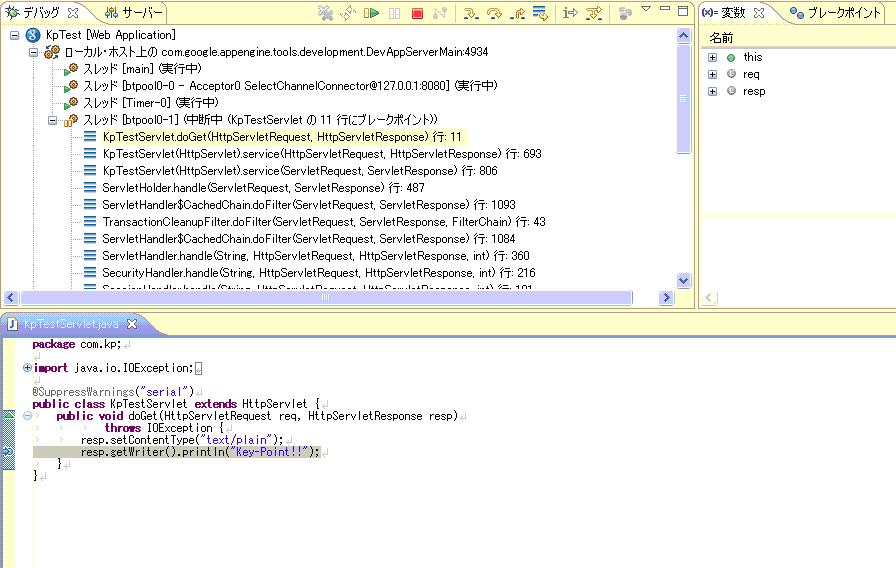896x568 pixels.
Task: Click Debug view scroll right arrow
Action: click(666, 298)
